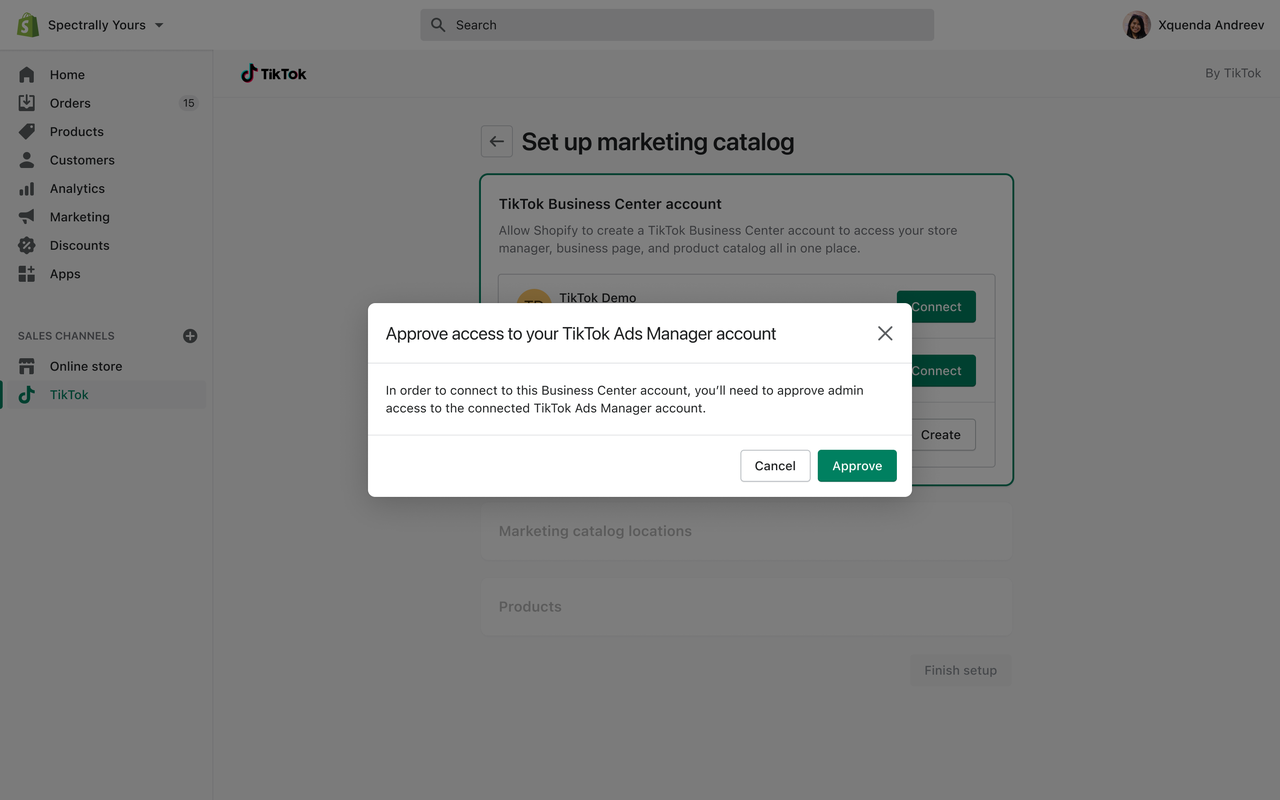Click the Shopify bag logo
The image size is (1280, 800).
[x=27, y=25]
